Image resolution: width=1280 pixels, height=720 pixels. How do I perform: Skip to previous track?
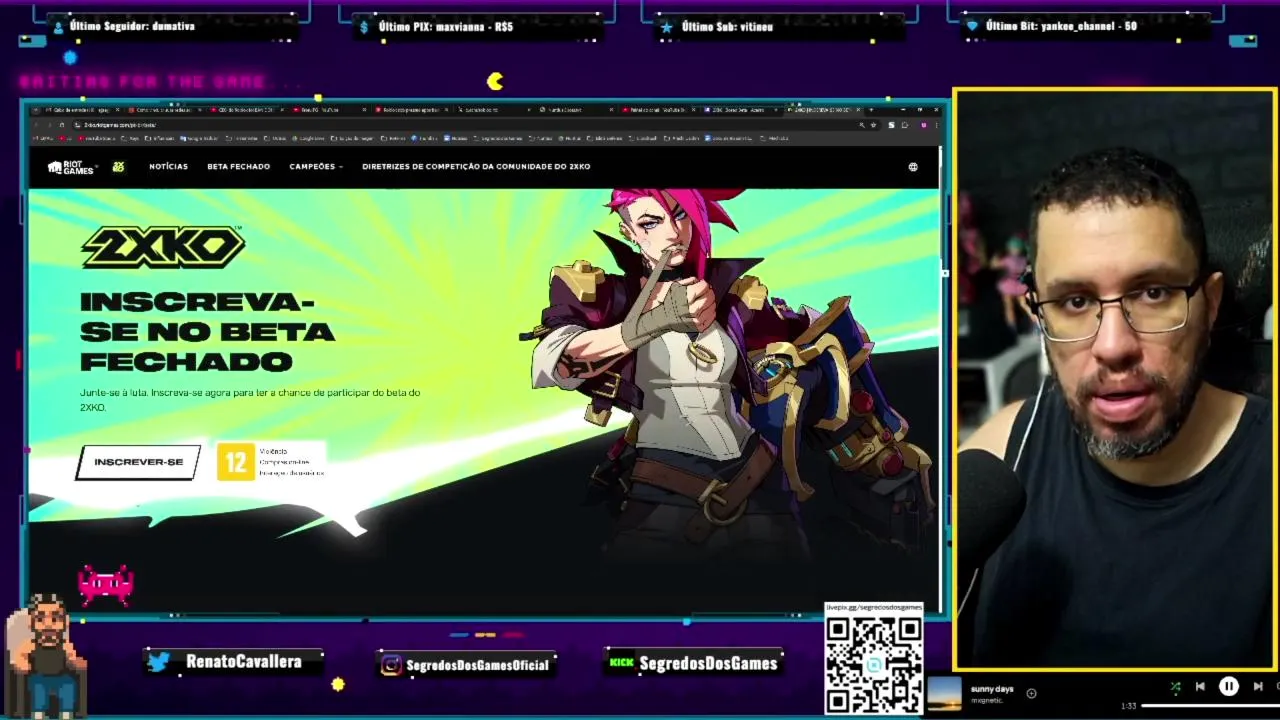(x=1200, y=687)
